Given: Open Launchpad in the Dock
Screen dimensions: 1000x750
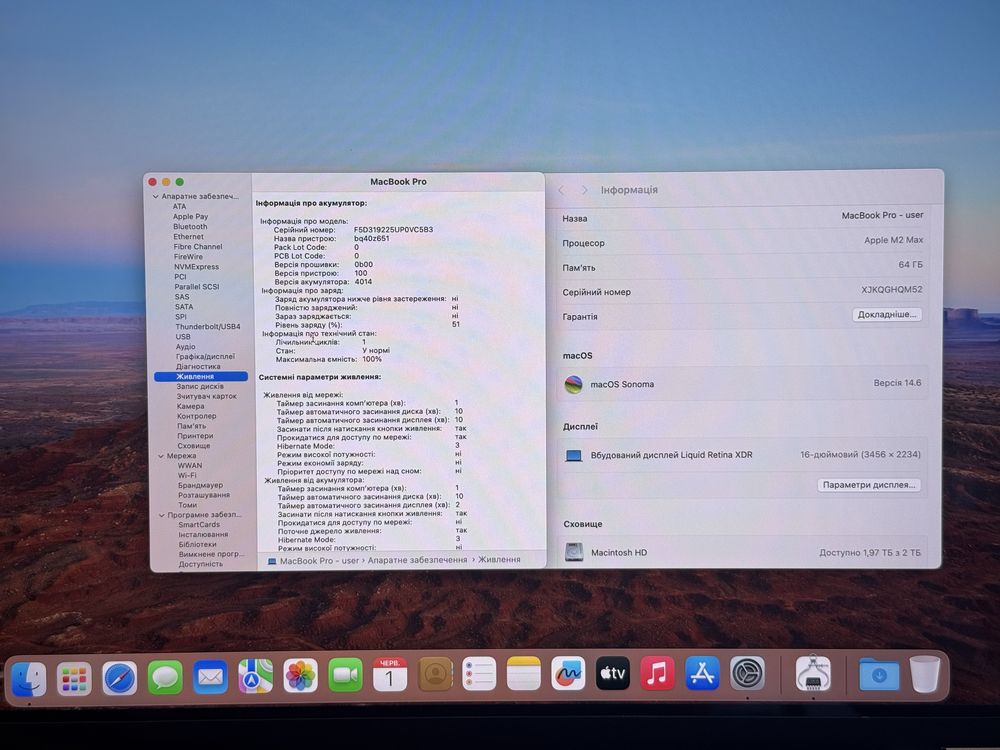Looking at the screenshot, I should pyautogui.click(x=74, y=678).
